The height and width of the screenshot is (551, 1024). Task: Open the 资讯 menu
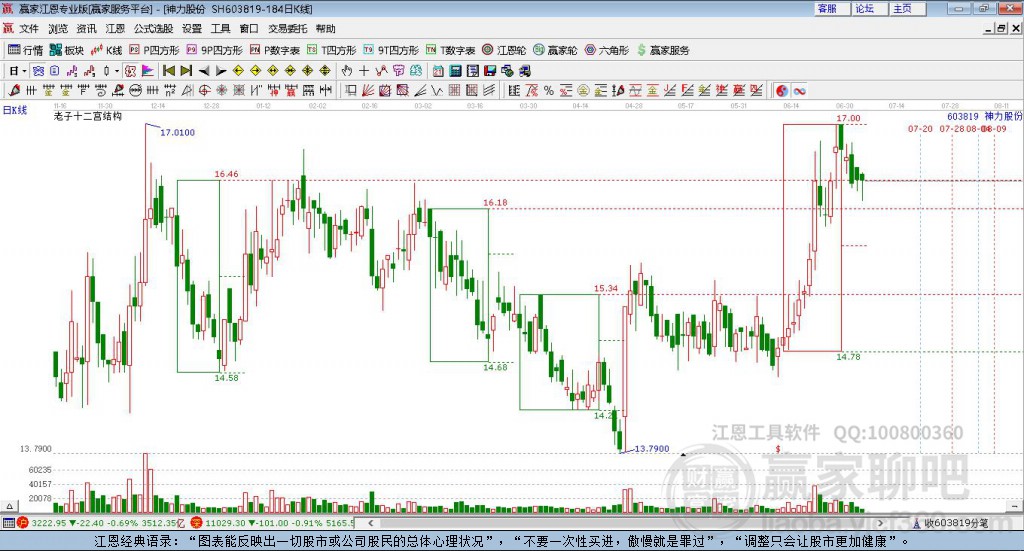[86, 29]
